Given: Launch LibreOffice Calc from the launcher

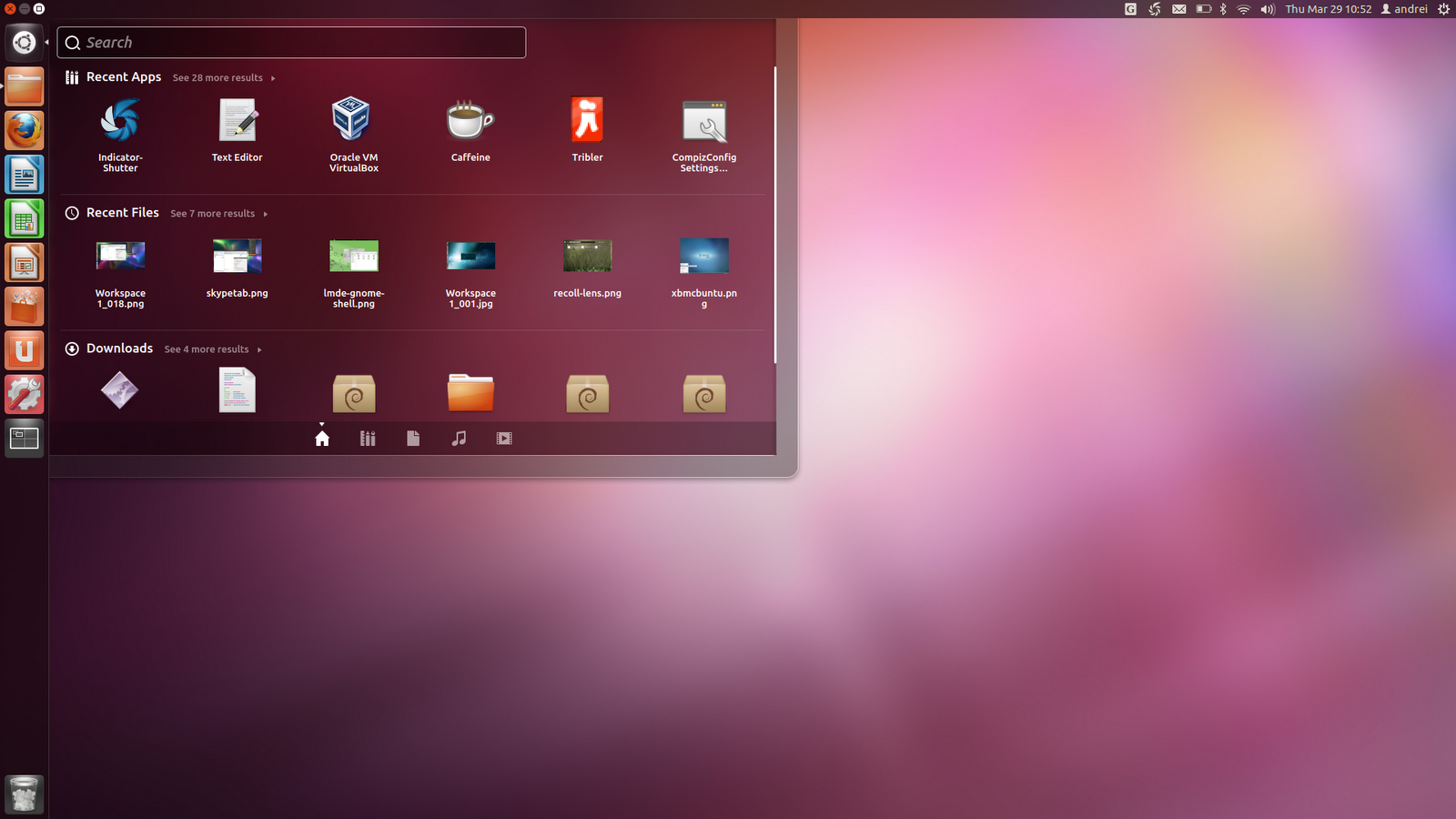Looking at the screenshot, I should [24, 218].
